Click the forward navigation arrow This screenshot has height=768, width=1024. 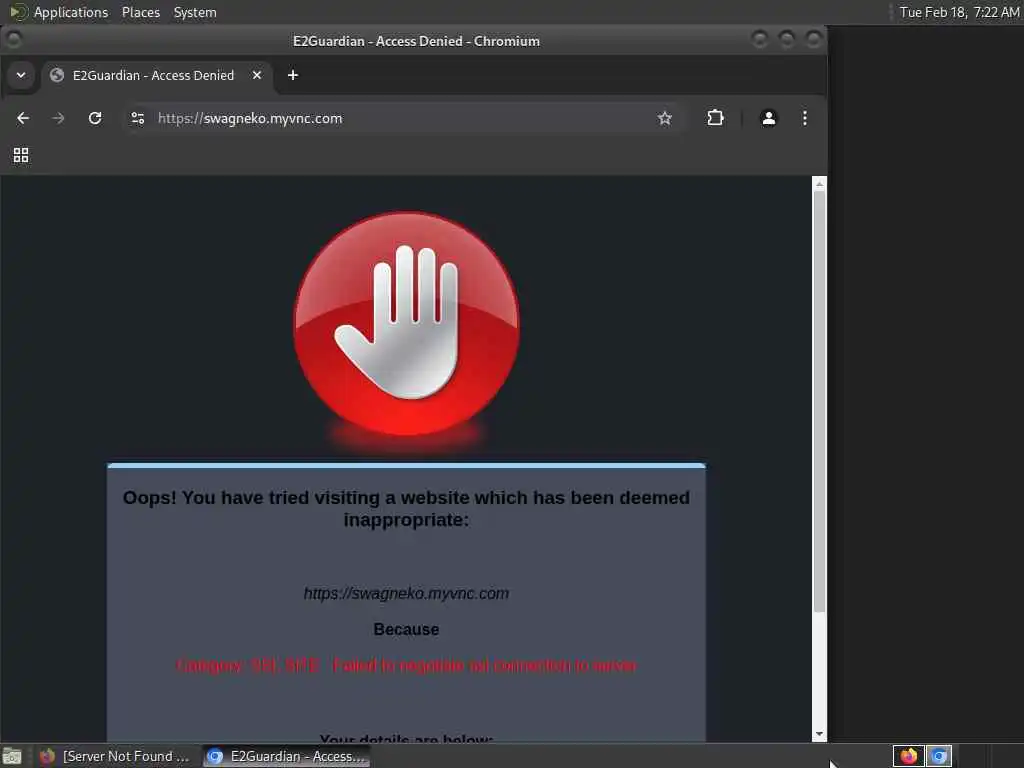pyautogui.click(x=58, y=118)
